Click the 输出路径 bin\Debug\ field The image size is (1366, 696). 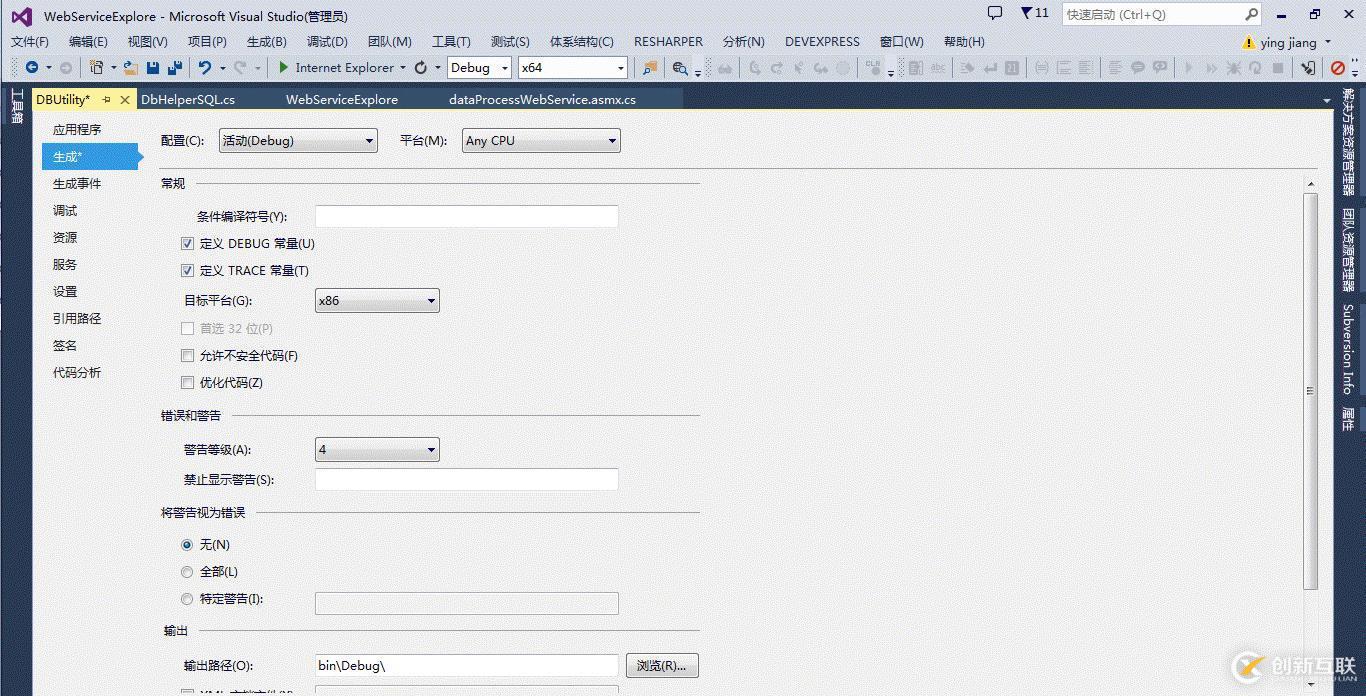pyautogui.click(x=466, y=665)
